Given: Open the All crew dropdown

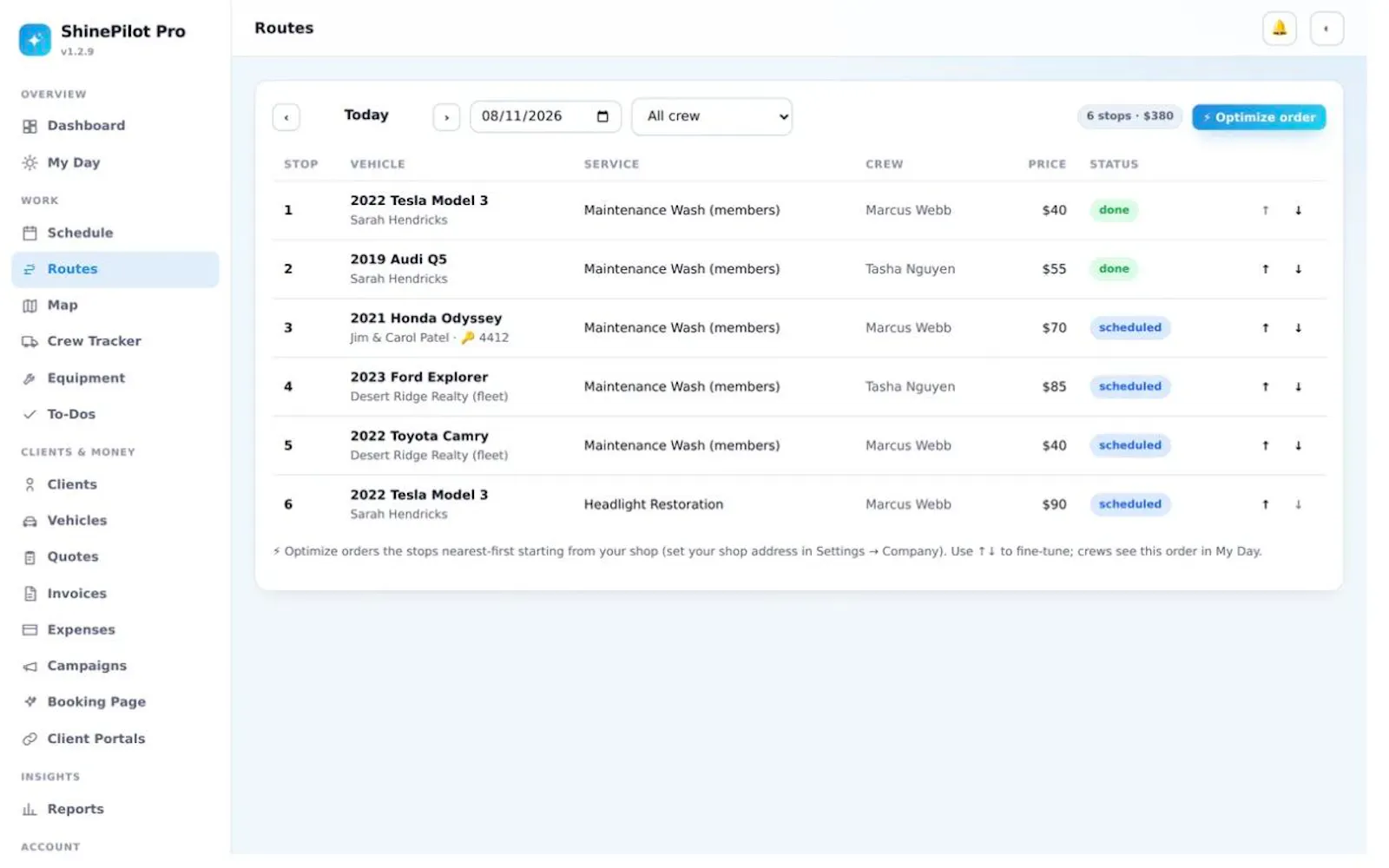Looking at the screenshot, I should click(x=712, y=116).
